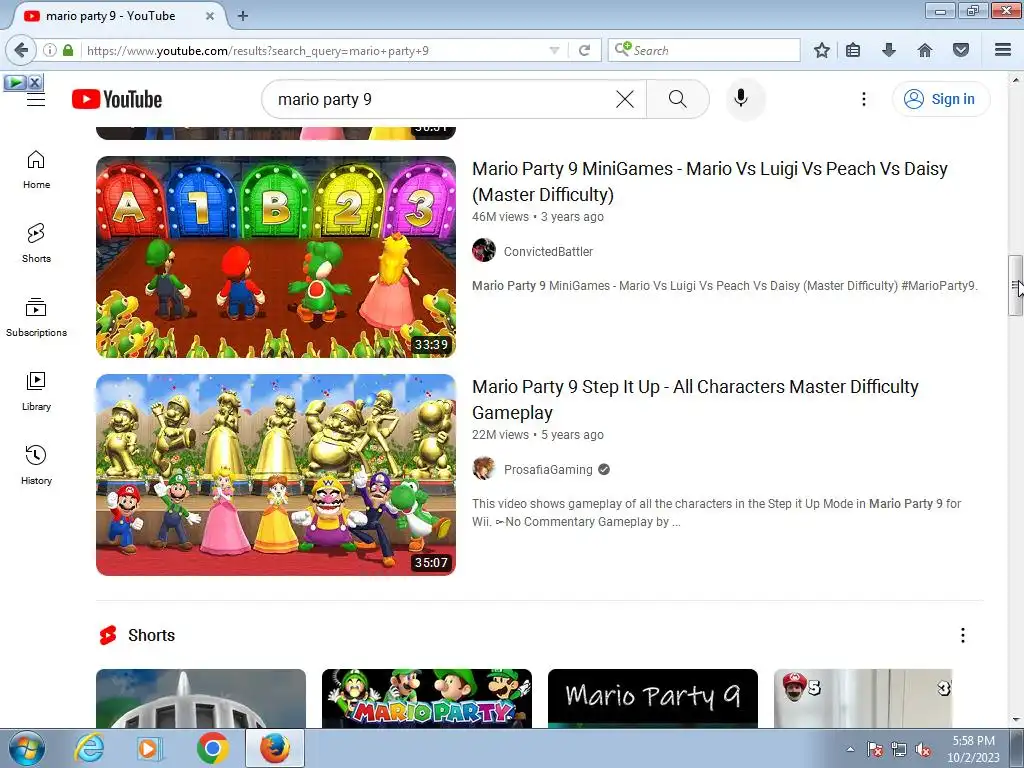Open the Shorts shelf options menu
The width and height of the screenshot is (1024, 768).
coord(963,635)
